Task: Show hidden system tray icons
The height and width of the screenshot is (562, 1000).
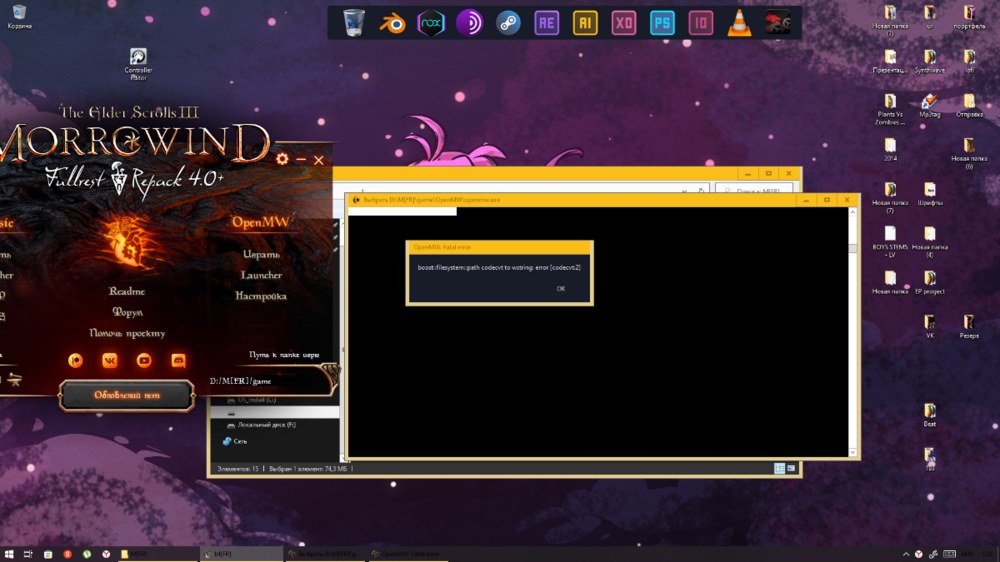Action: (x=906, y=554)
